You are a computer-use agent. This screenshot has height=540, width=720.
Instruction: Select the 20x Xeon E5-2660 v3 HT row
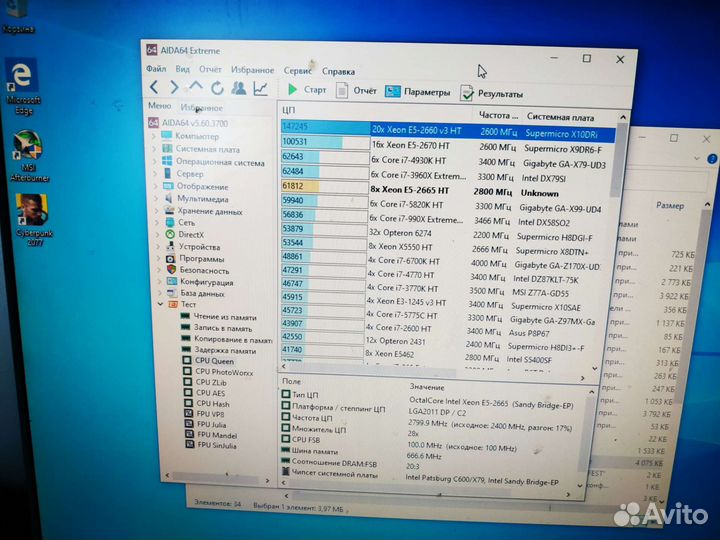(x=448, y=132)
